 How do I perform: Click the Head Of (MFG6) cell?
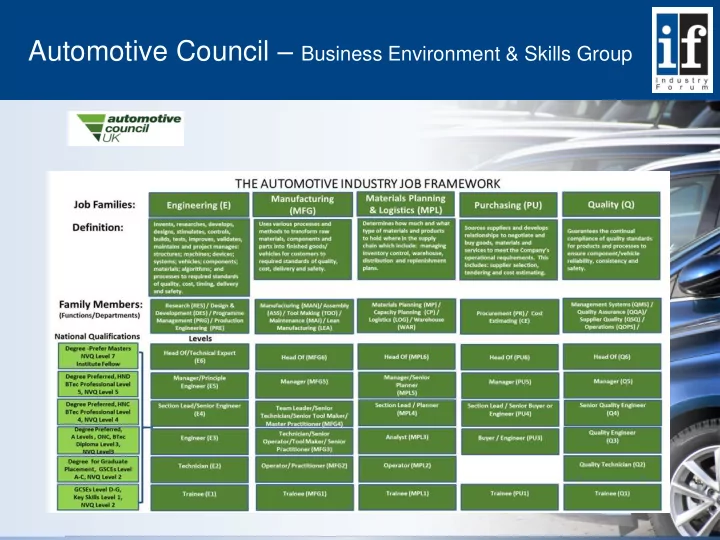pos(304,357)
